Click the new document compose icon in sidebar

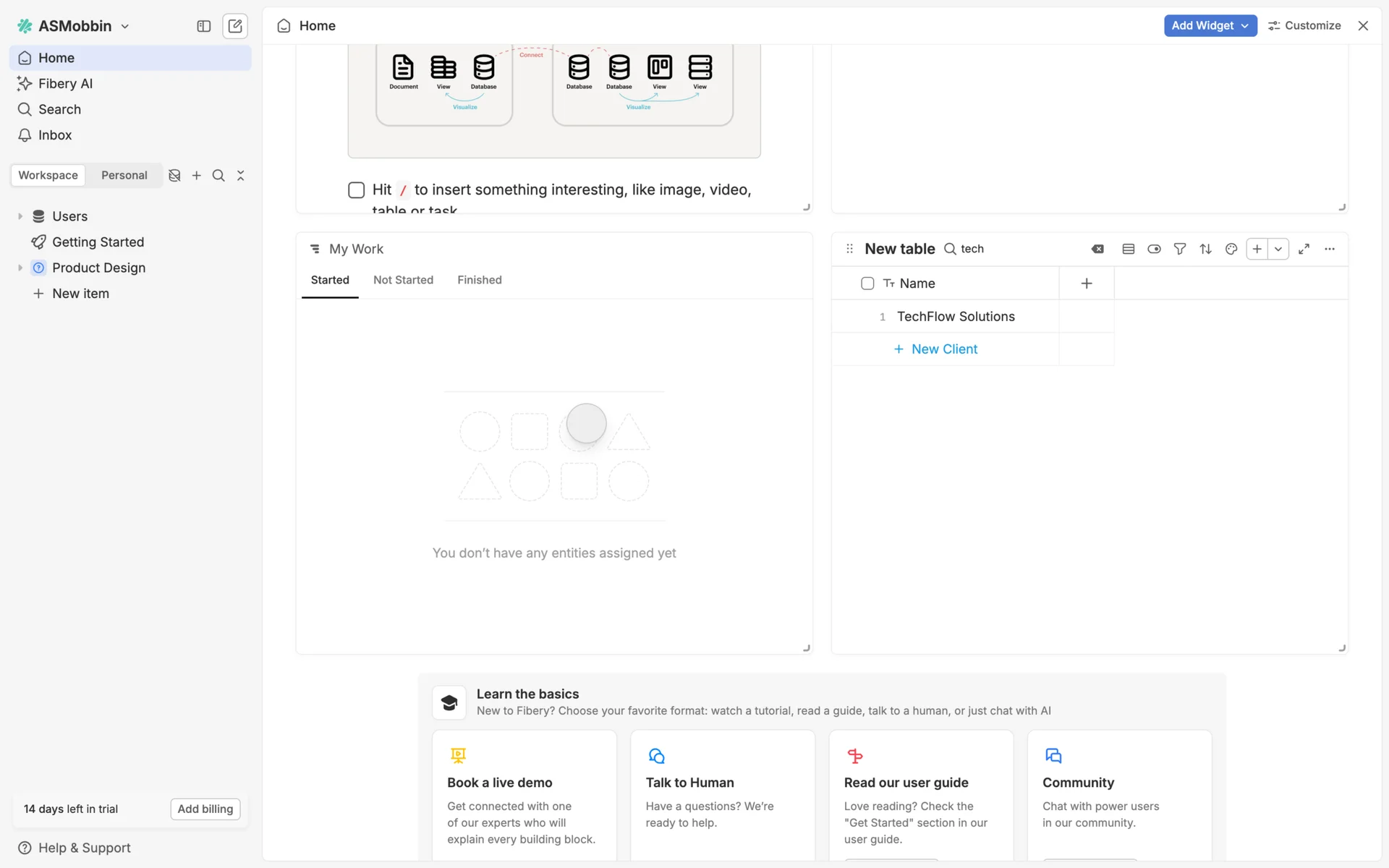pyautogui.click(x=235, y=26)
